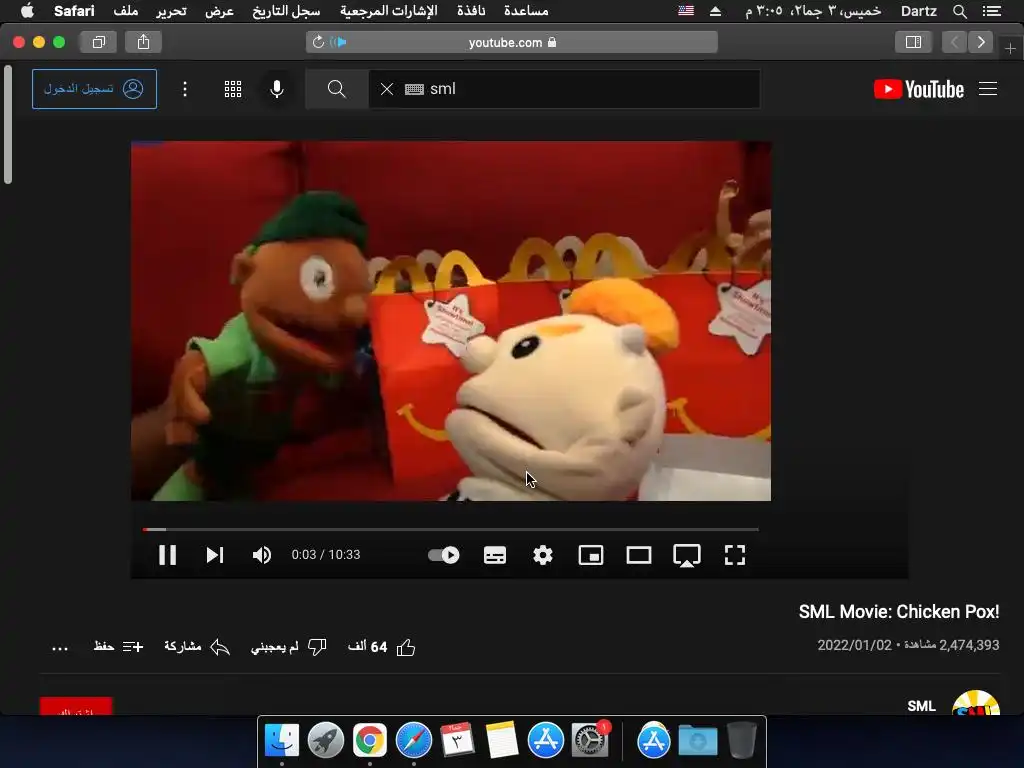
Task: Save the video to playlist حفظ
Action: coord(118,647)
